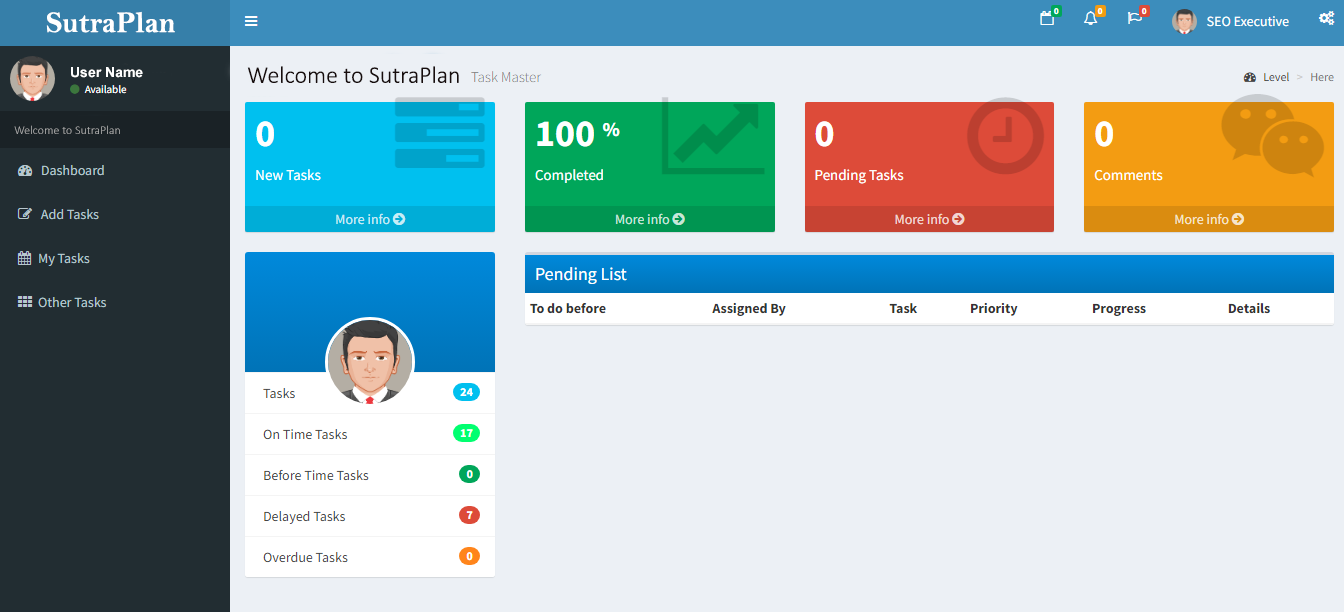Click the Other Tasks grid icon
The height and width of the screenshot is (612, 1344).
25,302
